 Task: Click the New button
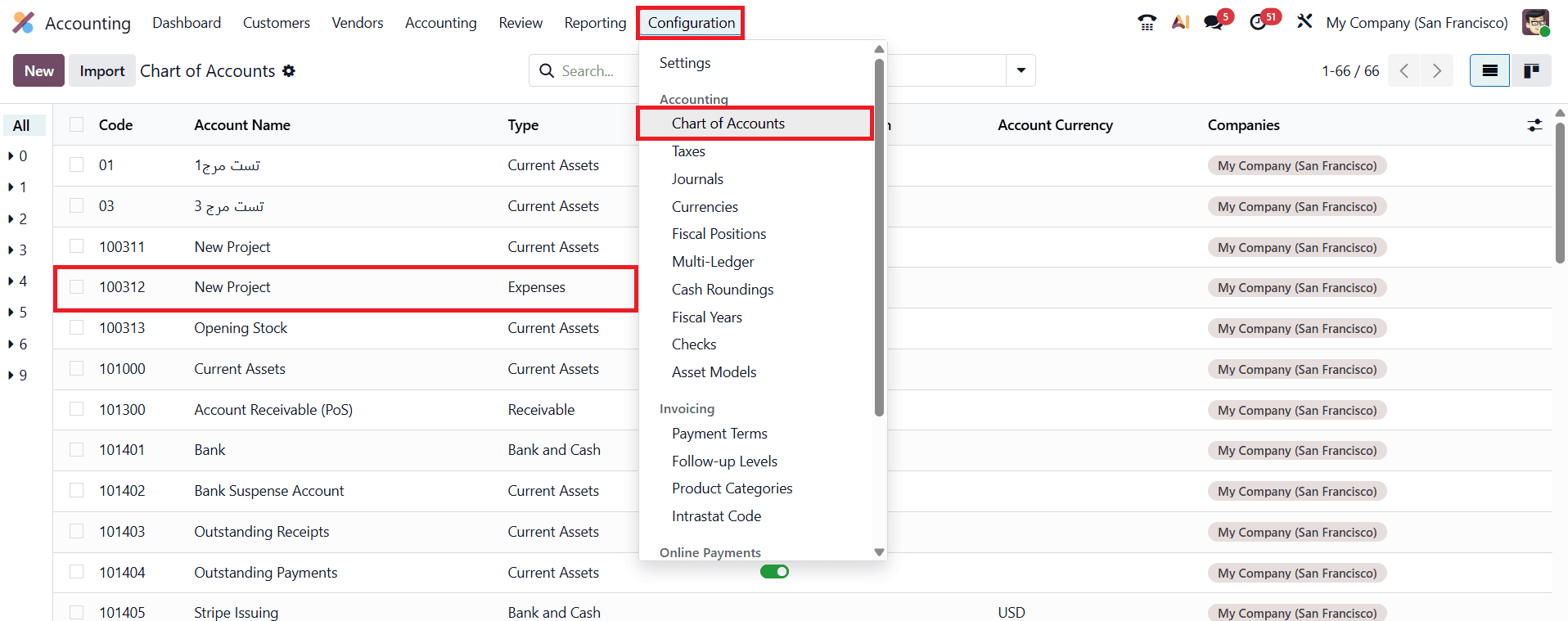tap(38, 70)
